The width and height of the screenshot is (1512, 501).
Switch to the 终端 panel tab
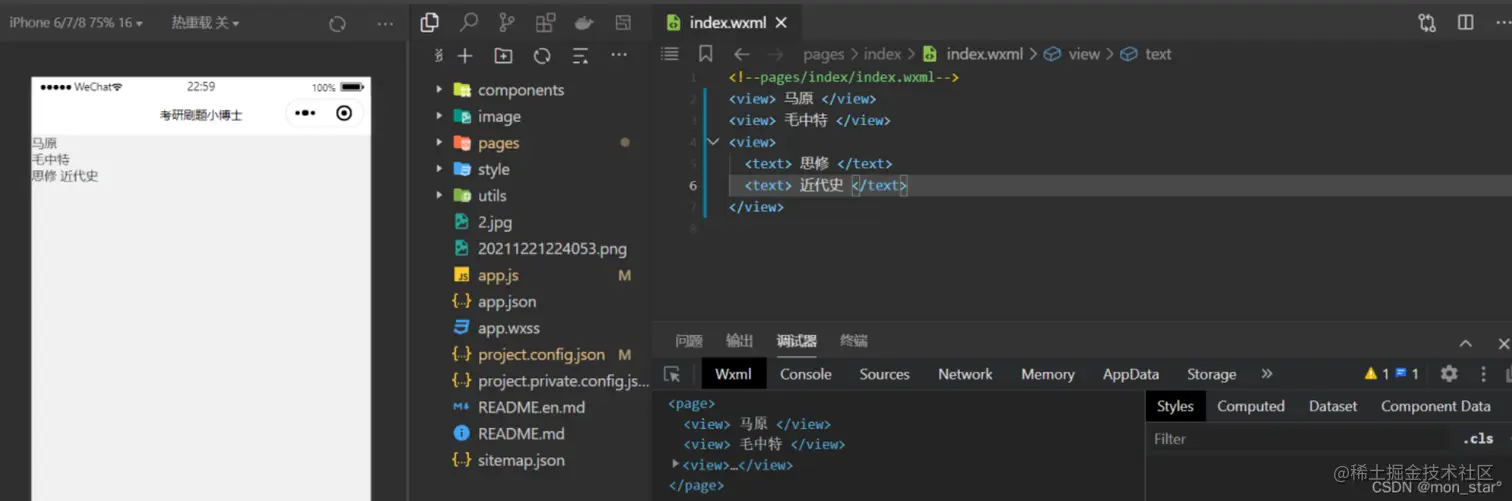point(853,342)
